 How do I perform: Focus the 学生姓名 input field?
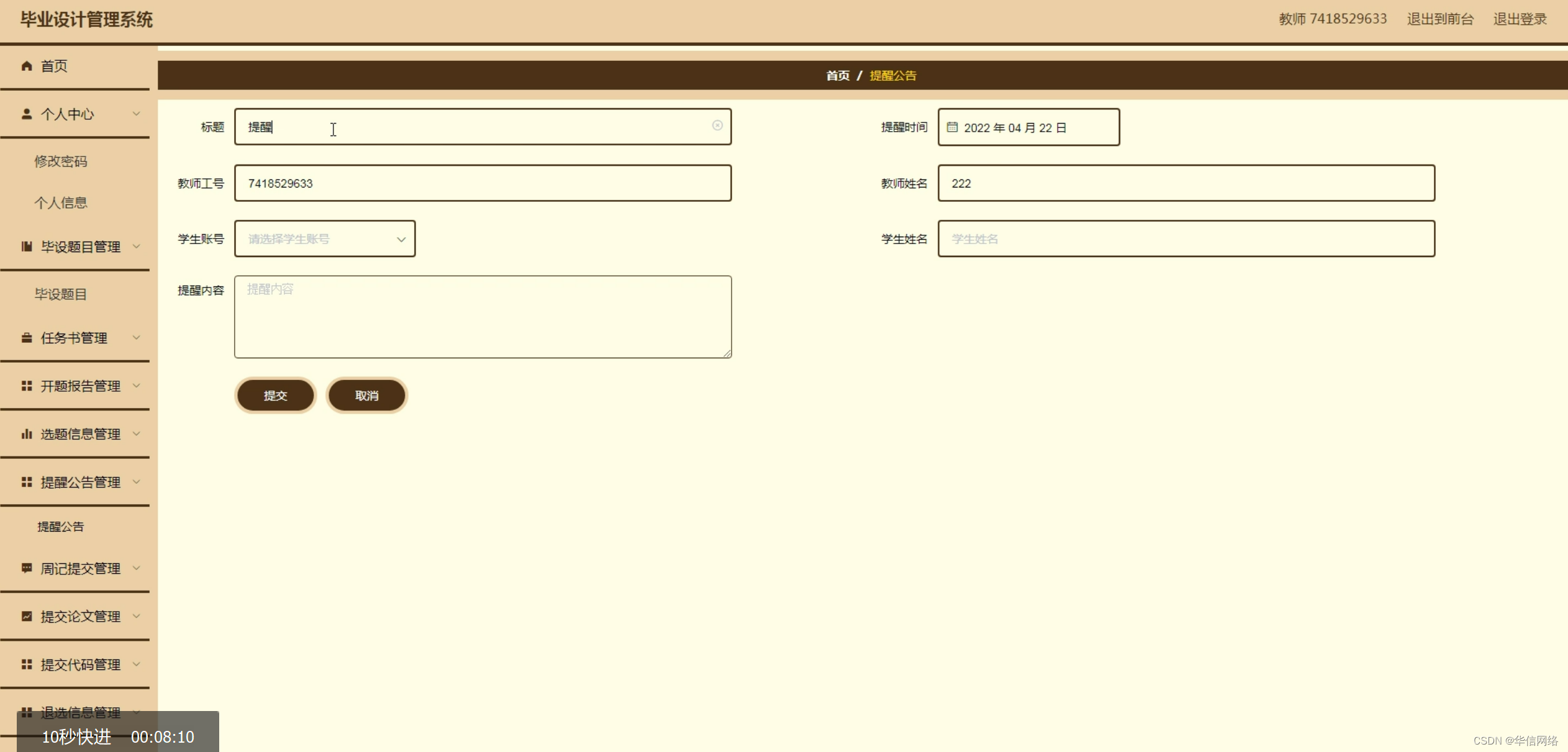1185,239
